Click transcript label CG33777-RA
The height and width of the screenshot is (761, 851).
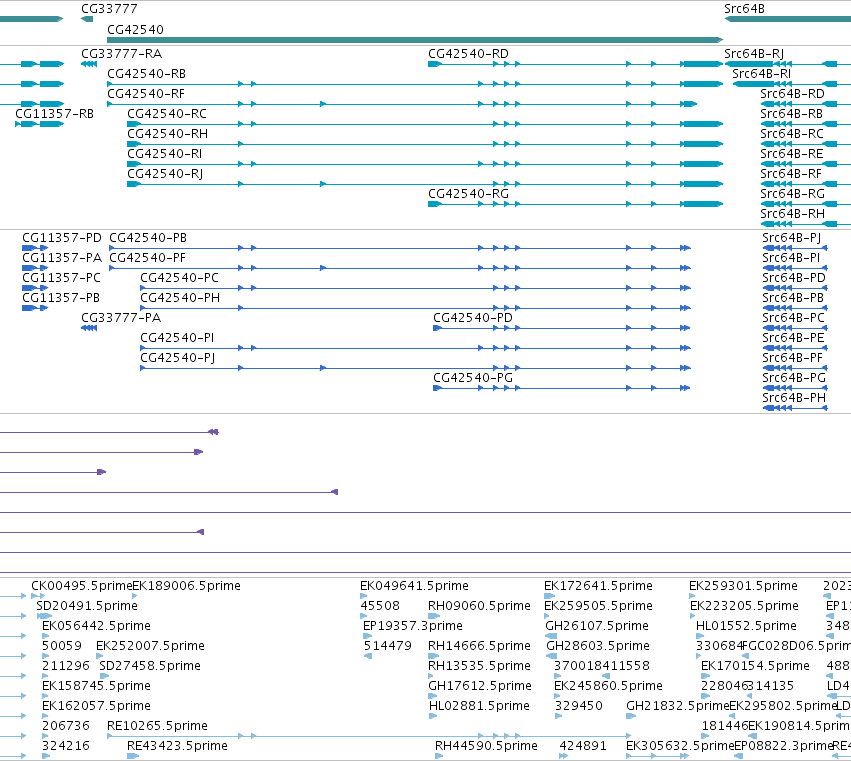(122, 54)
